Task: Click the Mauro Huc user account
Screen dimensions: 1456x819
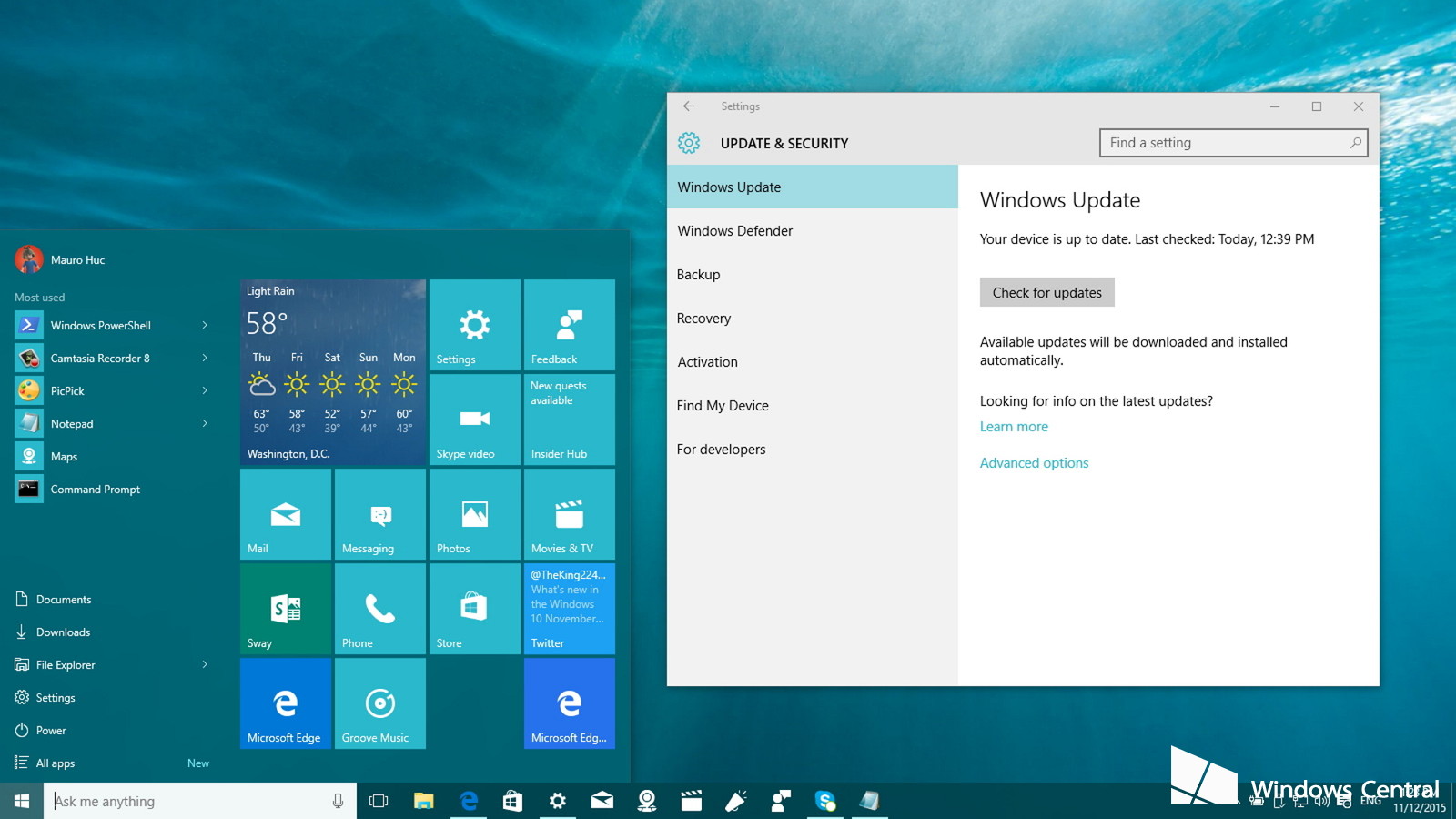Action: pos(60,259)
